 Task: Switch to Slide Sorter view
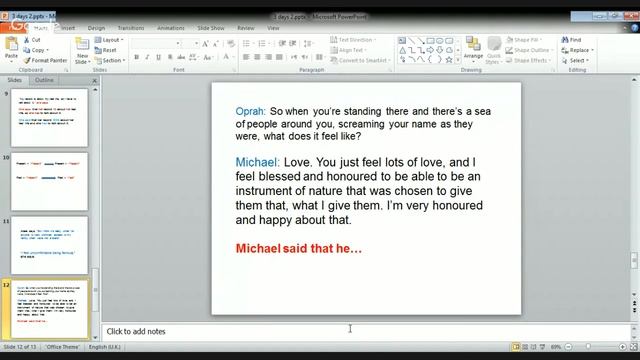(525, 347)
